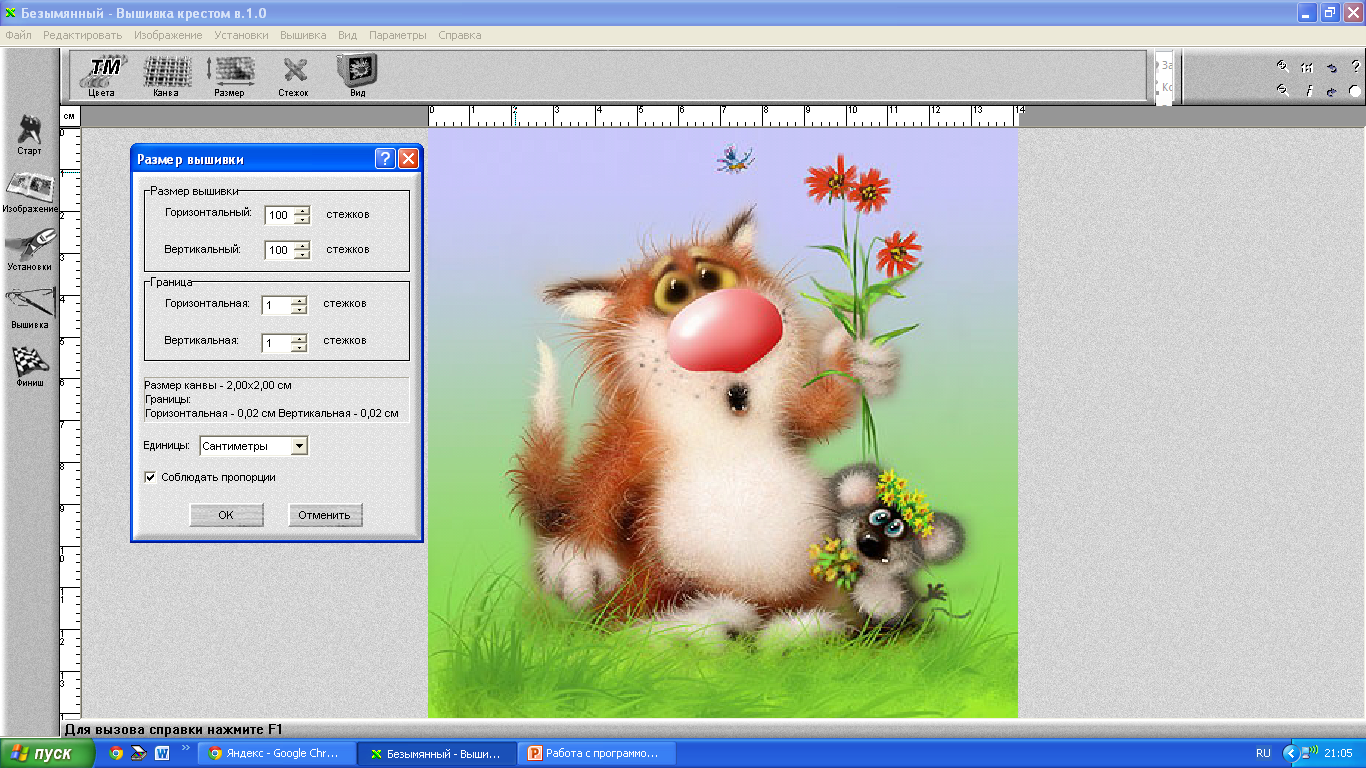Screen dimensions: 1366x768
Task: Open the Файл menu
Action: click(18, 35)
